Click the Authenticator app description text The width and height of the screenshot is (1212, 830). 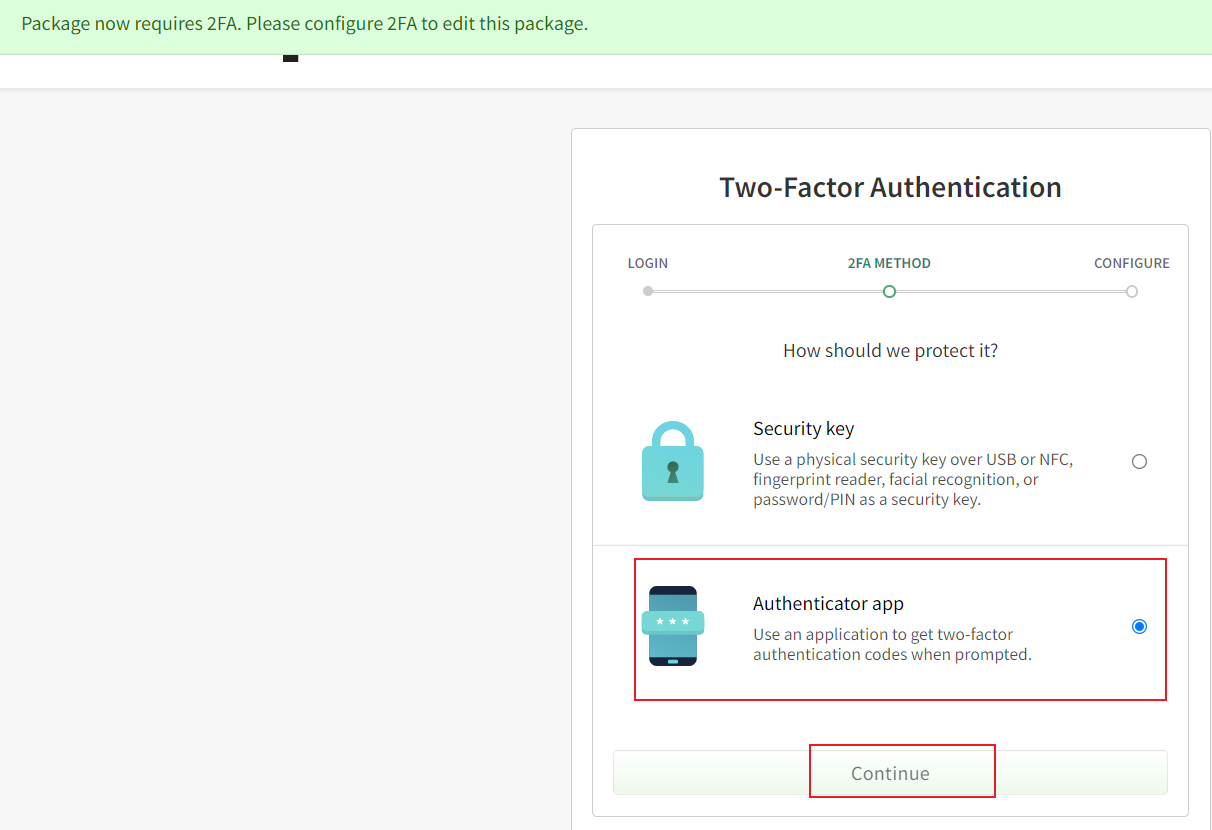coord(891,645)
